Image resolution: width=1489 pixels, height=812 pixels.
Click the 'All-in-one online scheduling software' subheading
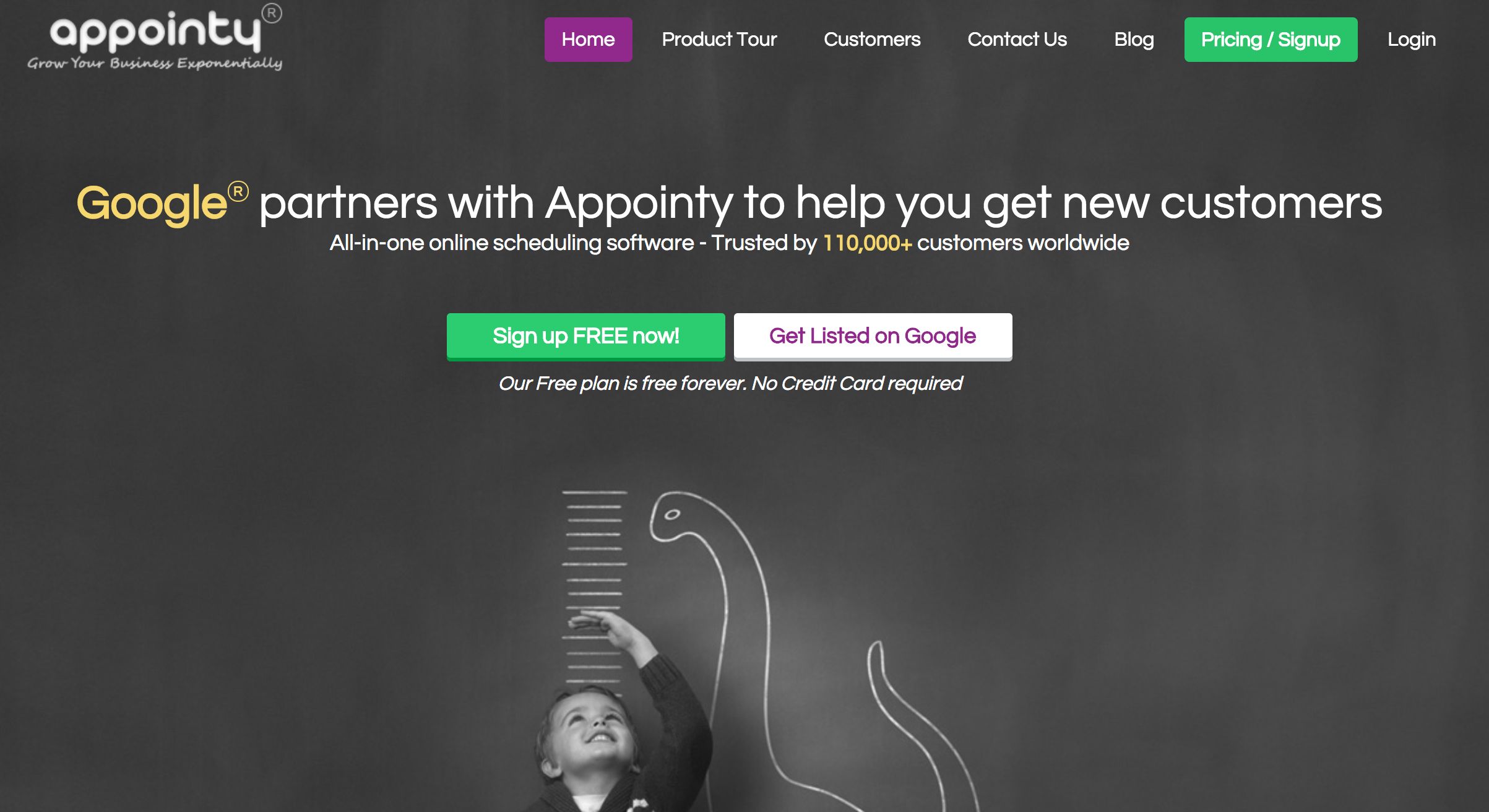[511, 243]
